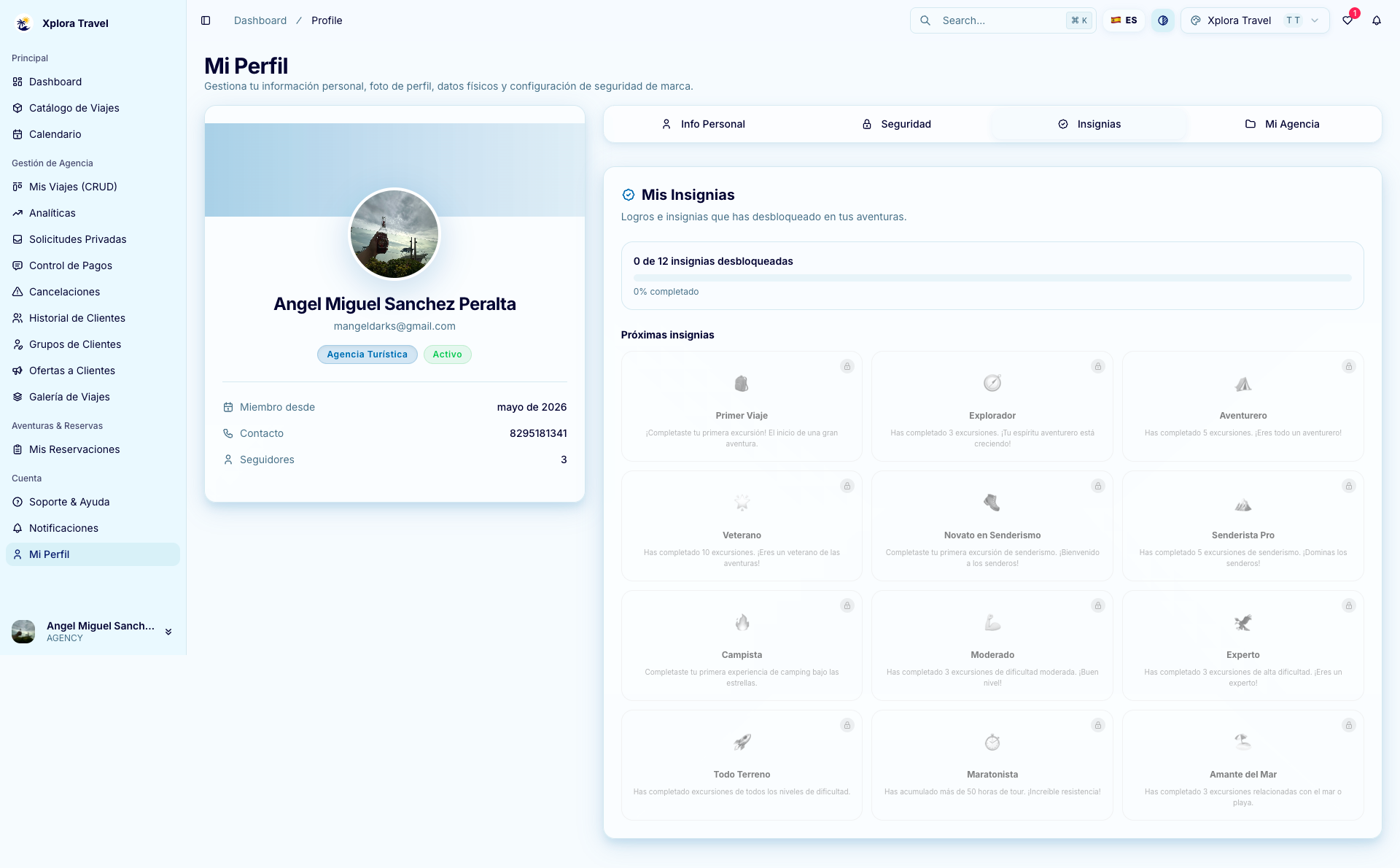Click the insignias progress bar
This screenshot has width=1400, height=868.
click(992, 278)
